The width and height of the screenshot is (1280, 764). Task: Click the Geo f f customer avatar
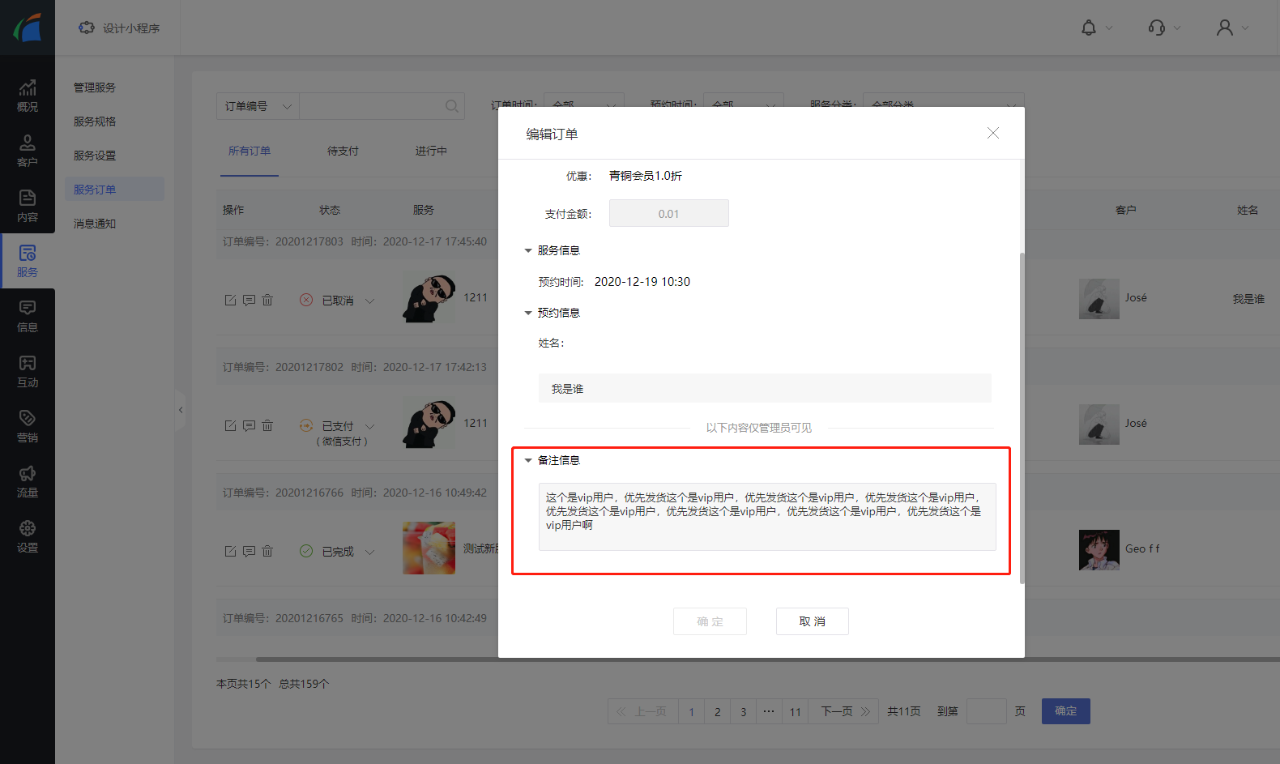[x=1099, y=549]
